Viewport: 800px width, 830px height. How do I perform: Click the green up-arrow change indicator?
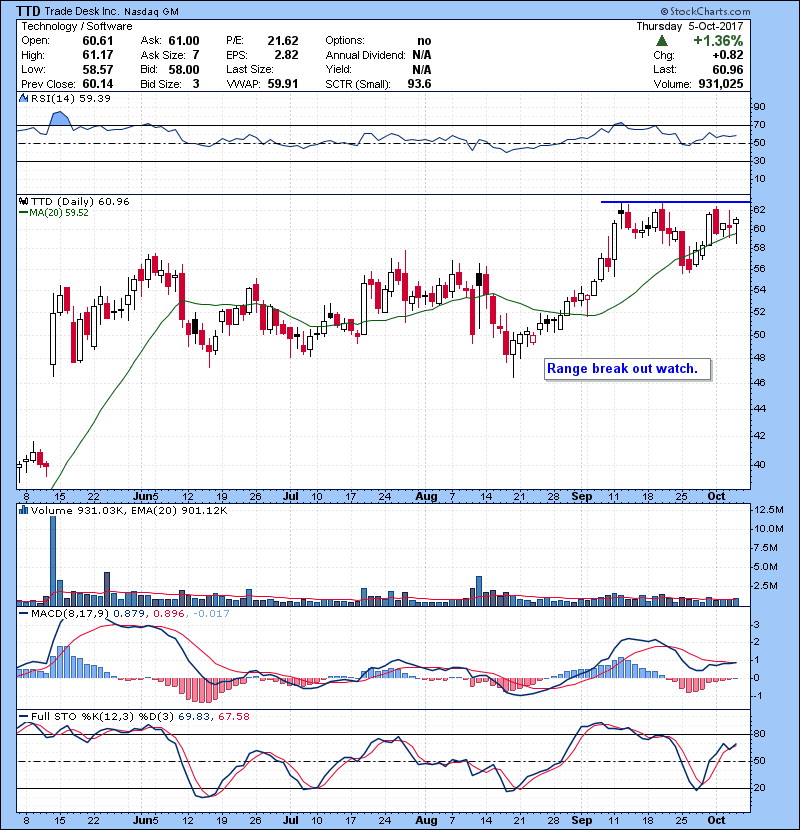661,41
